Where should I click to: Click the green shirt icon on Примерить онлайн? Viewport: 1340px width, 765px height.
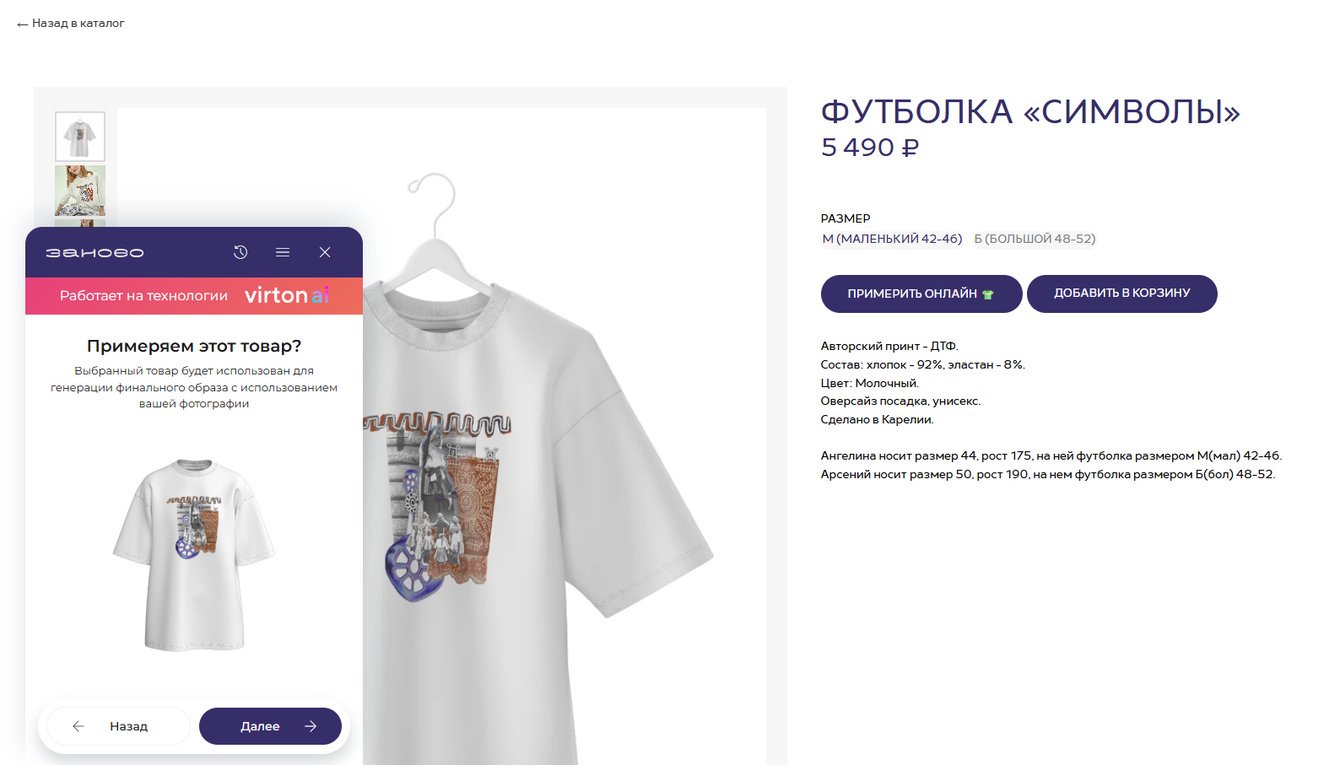(x=988, y=294)
